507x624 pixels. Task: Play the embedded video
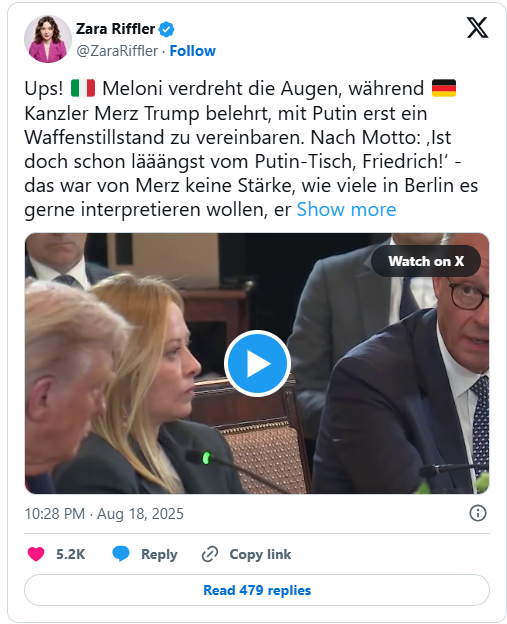coord(257,363)
